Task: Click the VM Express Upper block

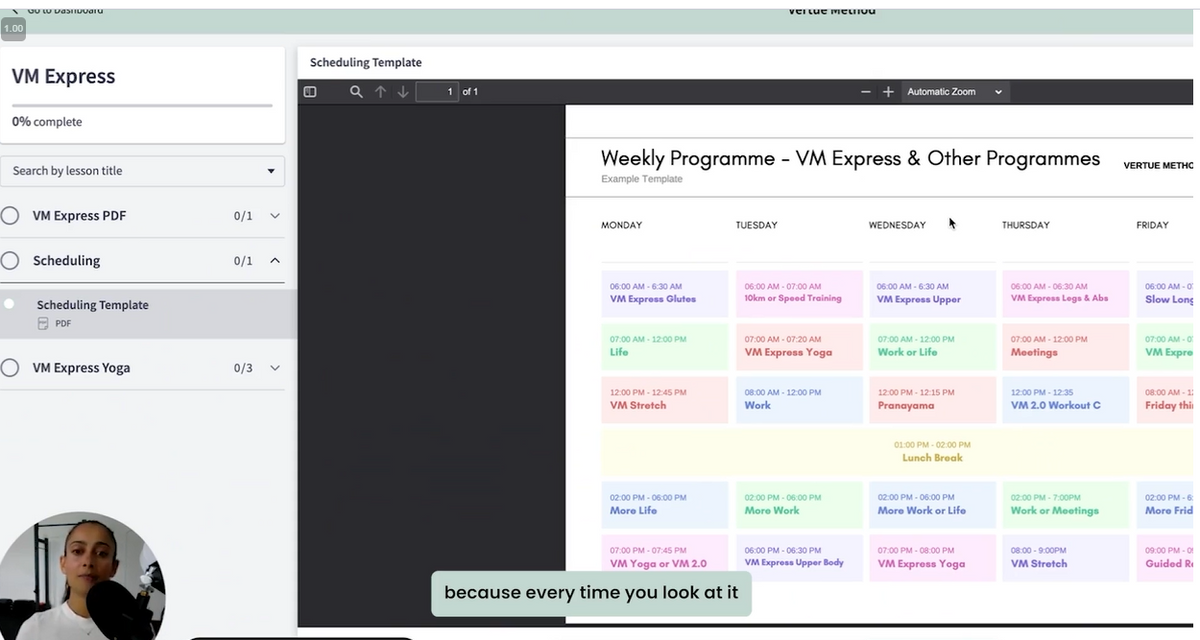Action: [932, 293]
